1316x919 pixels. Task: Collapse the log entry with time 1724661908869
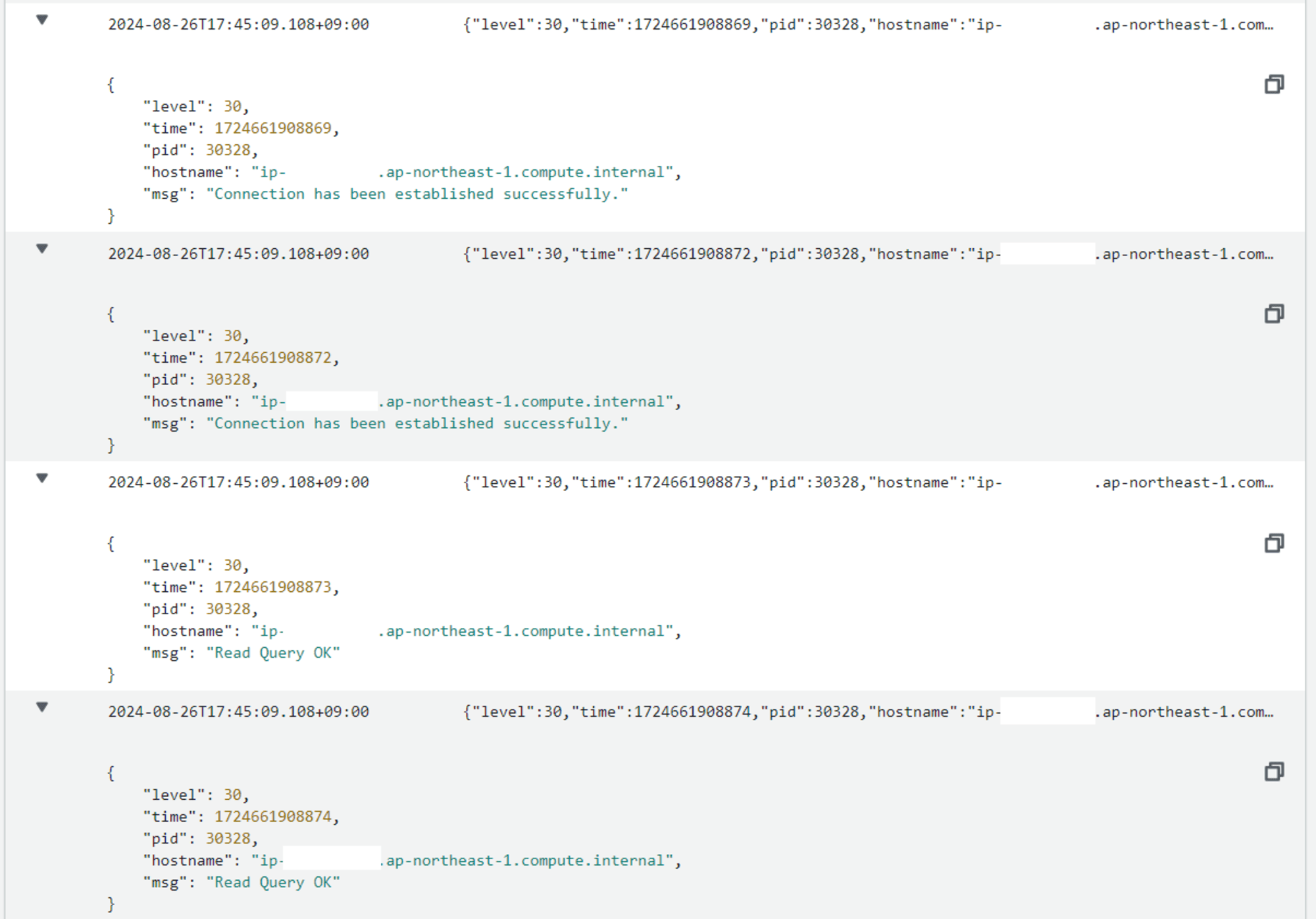42,20
